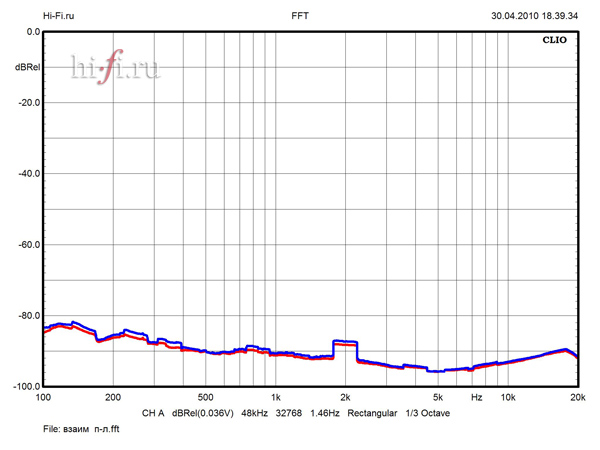Click the -60.0 vertical axis label
This screenshot has height=450, width=600.
[27, 245]
